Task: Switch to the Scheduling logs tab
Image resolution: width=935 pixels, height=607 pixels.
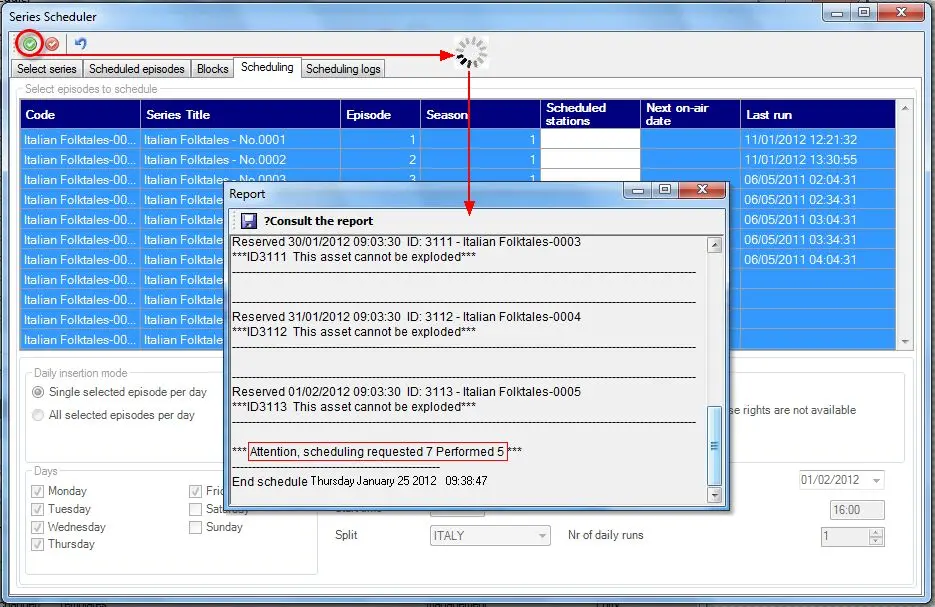Action: [x=343, y=69]
